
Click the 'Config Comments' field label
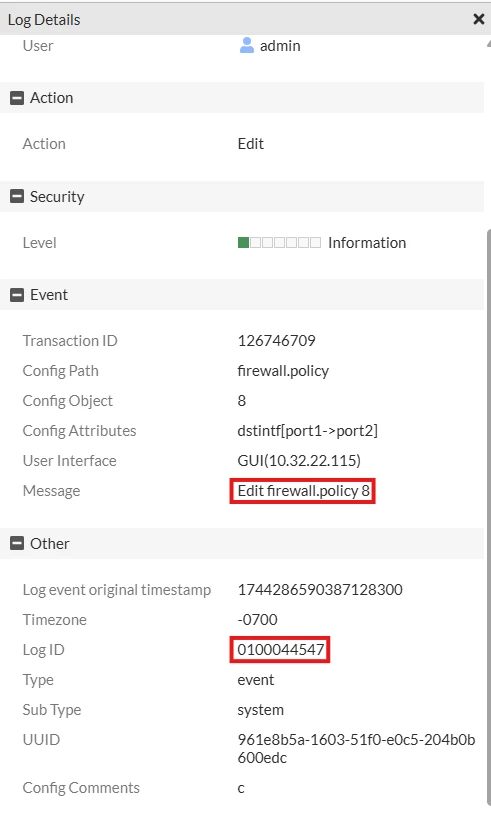click(x=81, y=788)
